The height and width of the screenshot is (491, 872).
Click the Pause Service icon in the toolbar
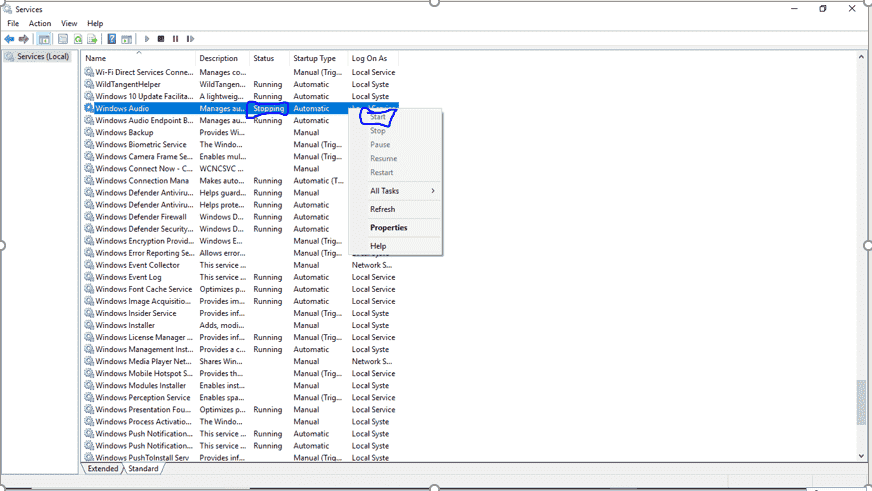tap(176, 39)
